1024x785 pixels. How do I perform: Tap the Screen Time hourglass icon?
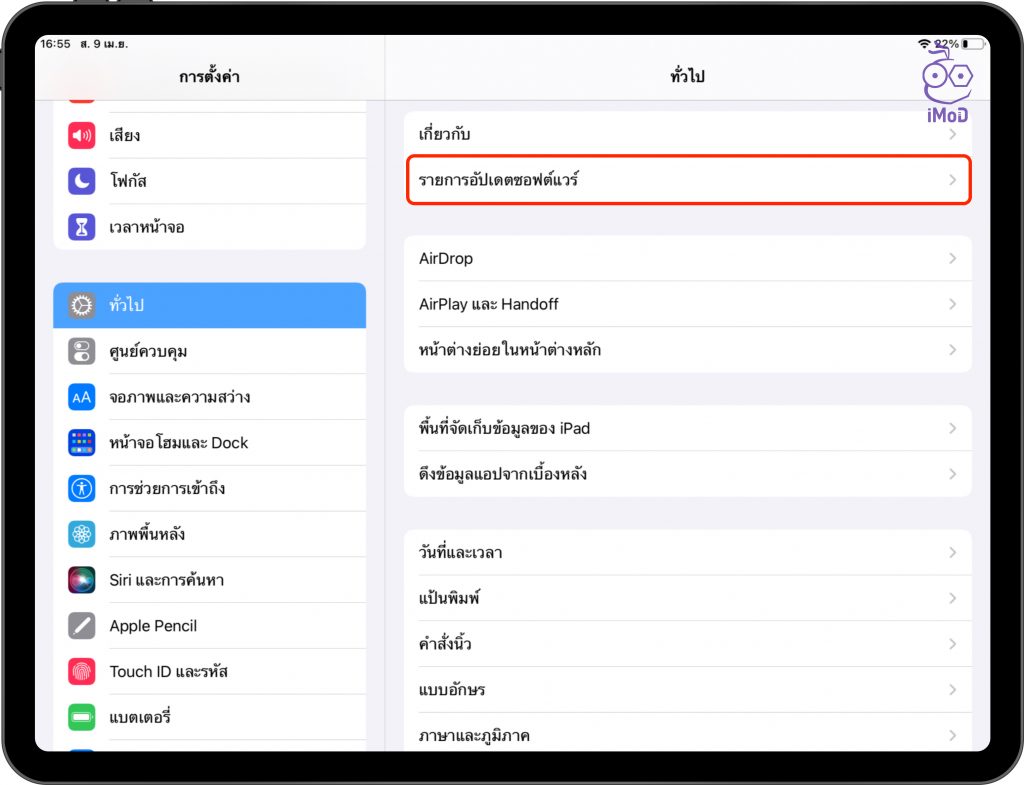click(x=81, y=227)
